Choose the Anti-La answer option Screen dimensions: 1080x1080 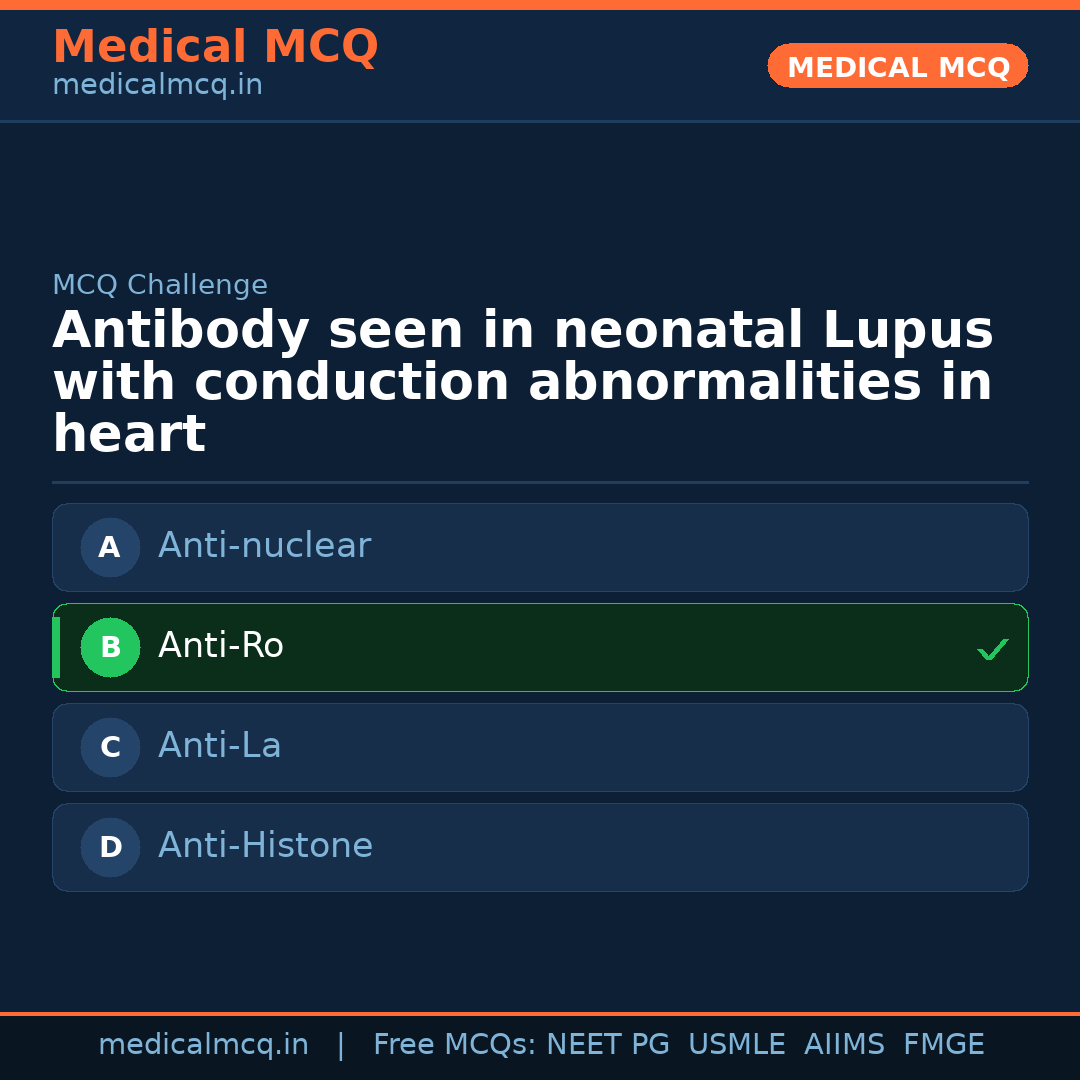(540, 747)
